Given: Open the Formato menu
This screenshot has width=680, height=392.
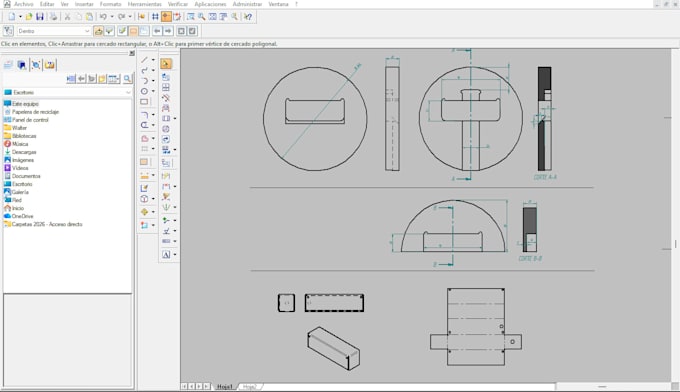Looking at the screenshot, I should coord(111,4).
